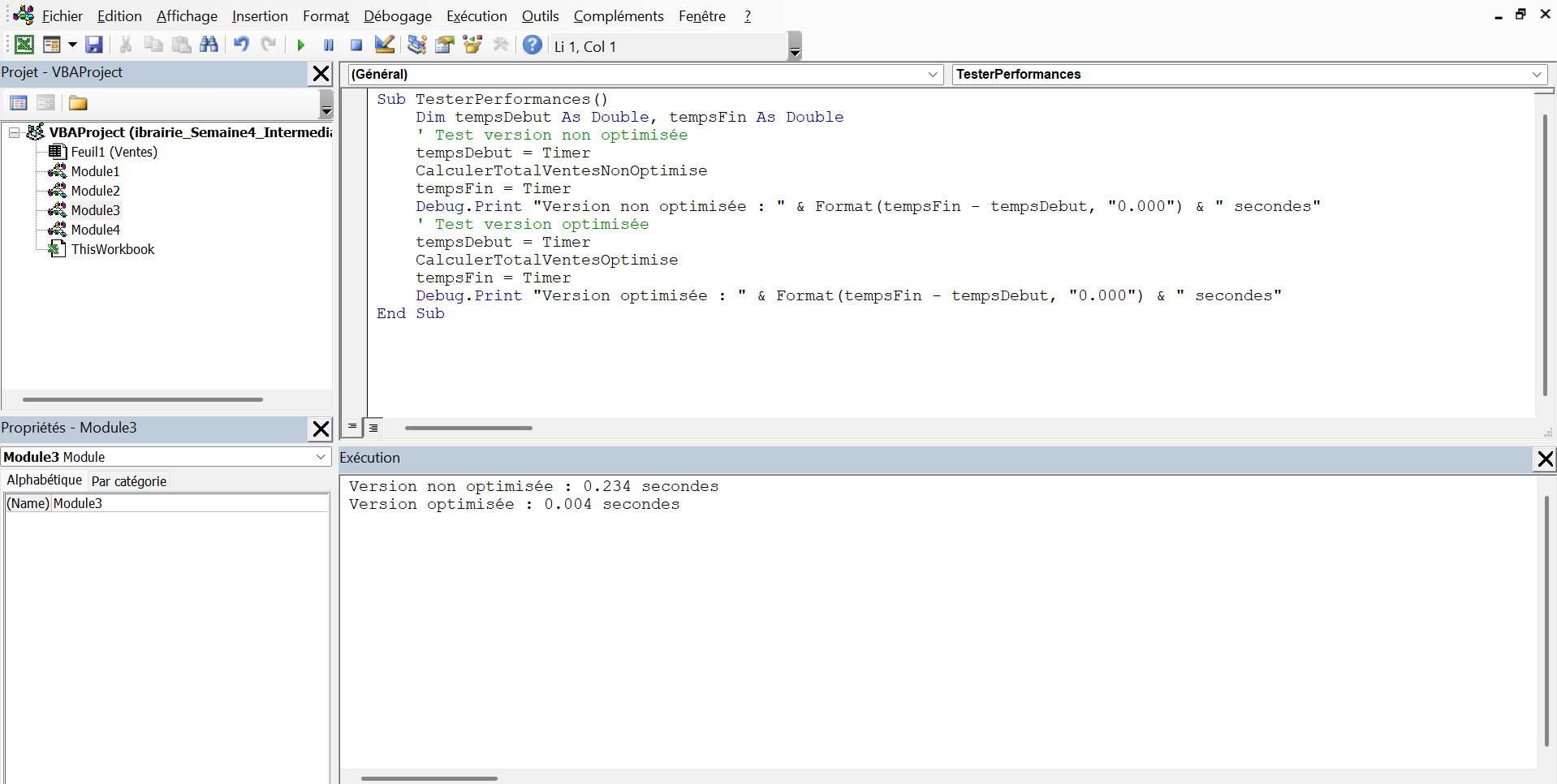Switch to Microsoft Excel view icon

pyautogui.click(x=24, y=45)
